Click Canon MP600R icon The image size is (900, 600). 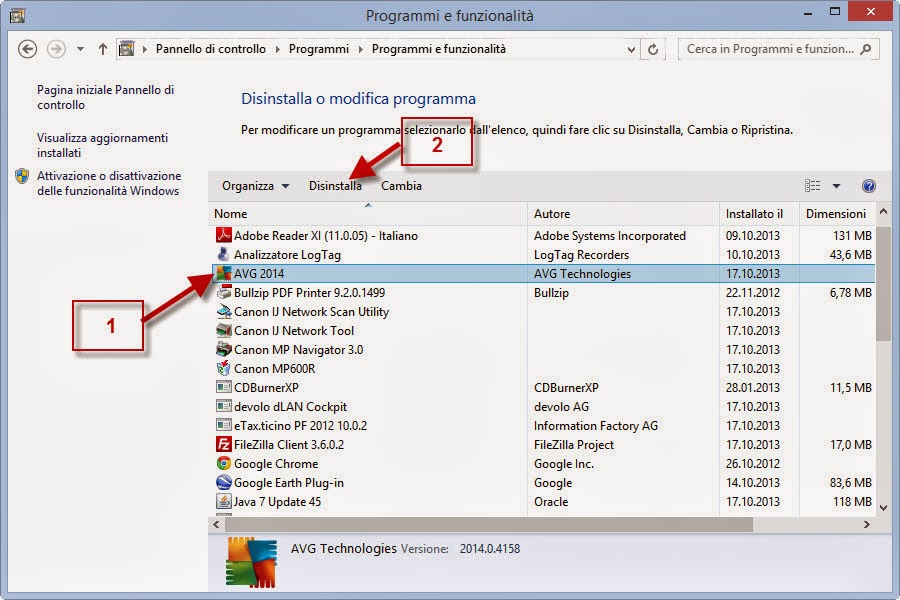(x=223, y=368)
